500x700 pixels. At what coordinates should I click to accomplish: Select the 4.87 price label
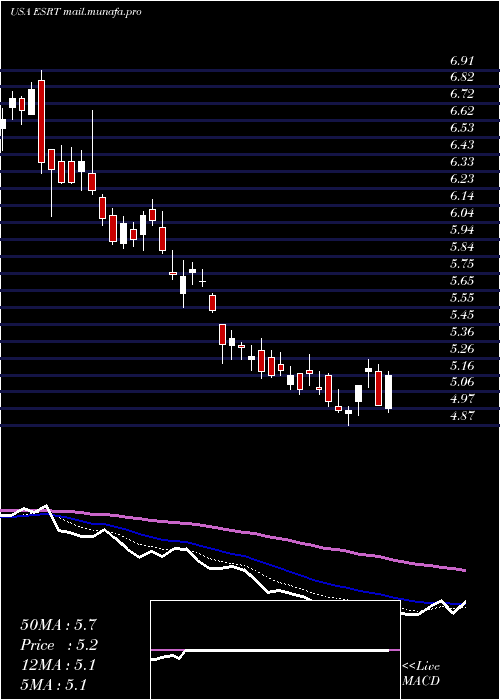click(462, 417)
